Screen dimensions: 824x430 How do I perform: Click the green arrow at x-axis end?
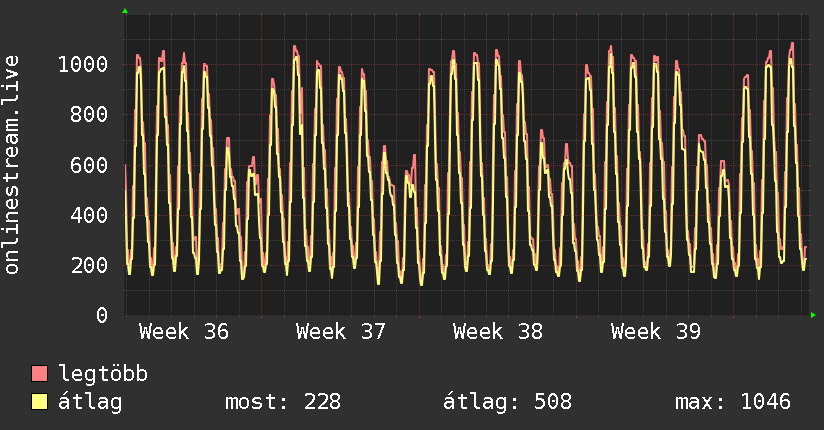point(813,315)
